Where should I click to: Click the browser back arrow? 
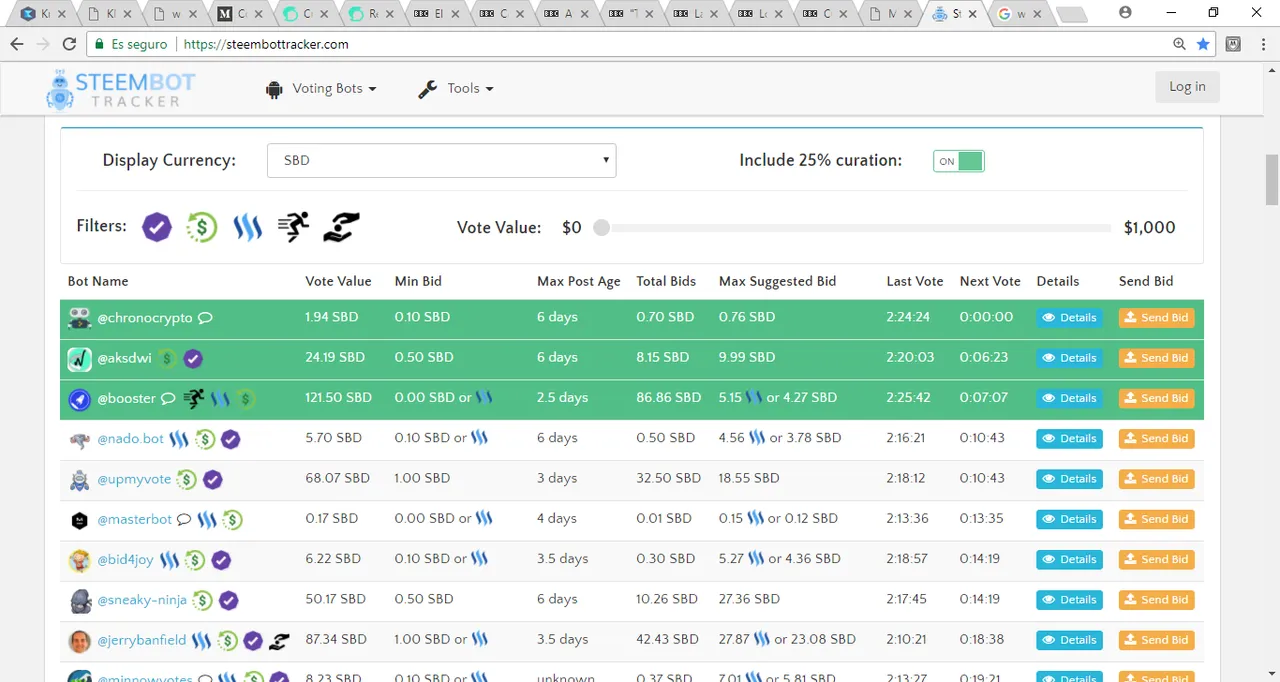pyautogui.click(x=17, y=44)
